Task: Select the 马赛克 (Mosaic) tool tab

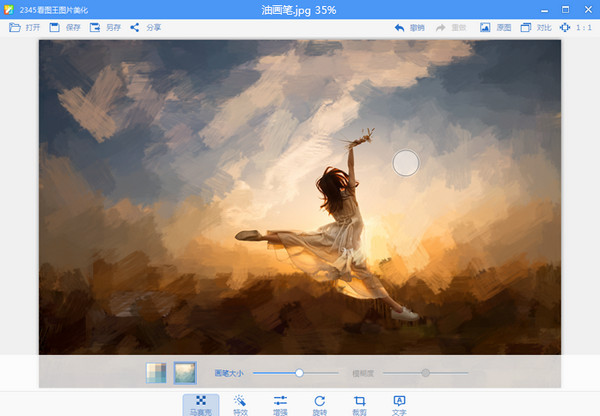Action: [x=201, y=404]
